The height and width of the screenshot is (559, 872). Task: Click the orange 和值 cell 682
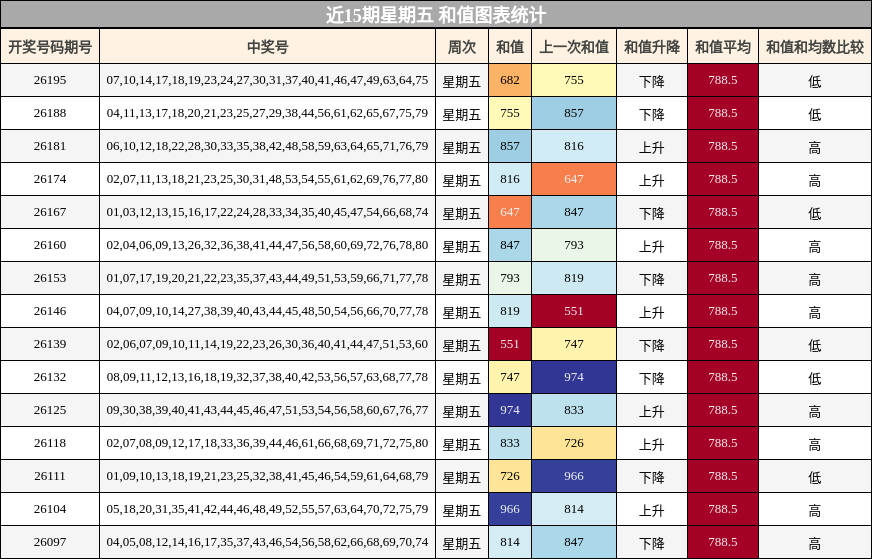tap(510, 80)
